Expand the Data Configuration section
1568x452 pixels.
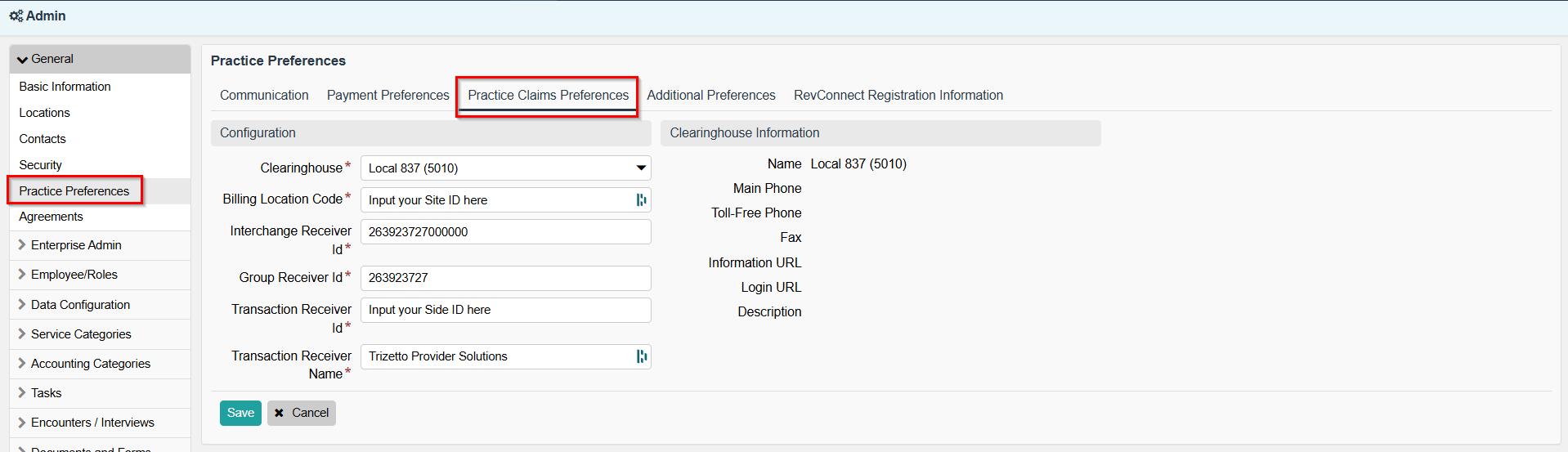(x=22, y=304)
